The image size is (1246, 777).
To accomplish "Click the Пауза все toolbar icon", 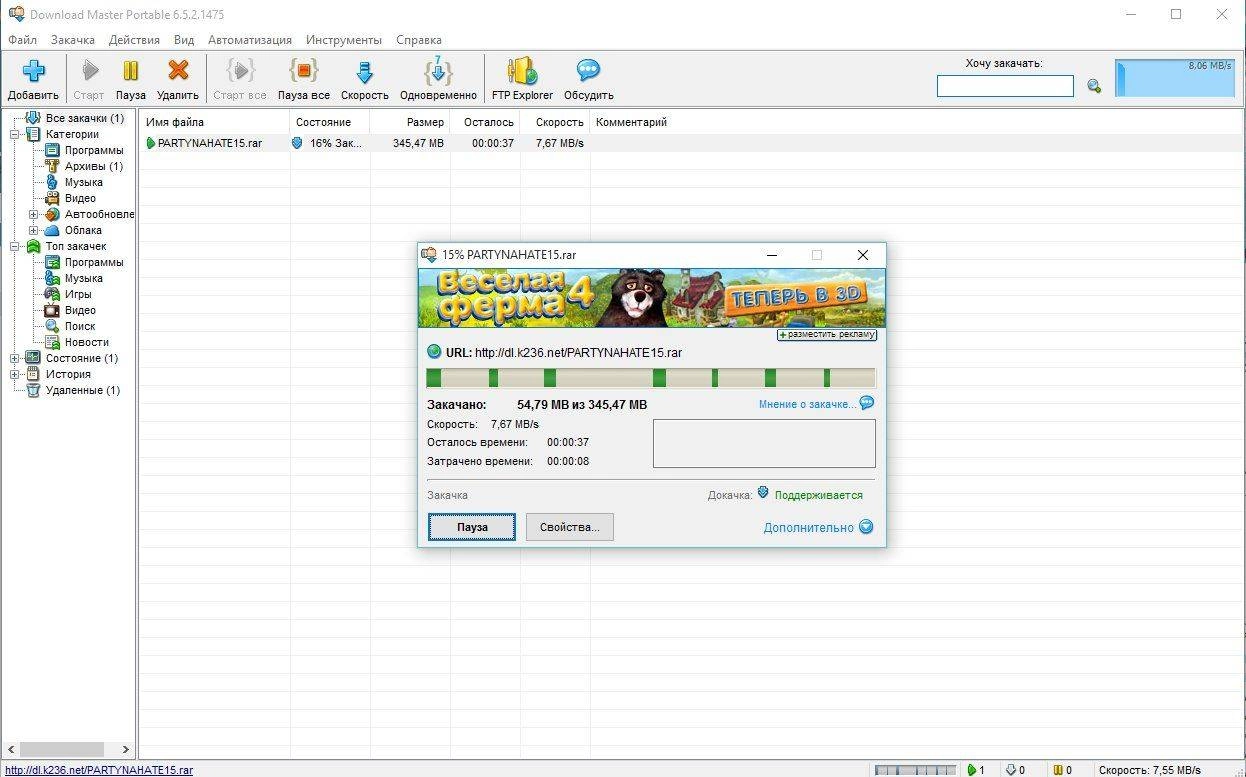I will coord(304,71).
